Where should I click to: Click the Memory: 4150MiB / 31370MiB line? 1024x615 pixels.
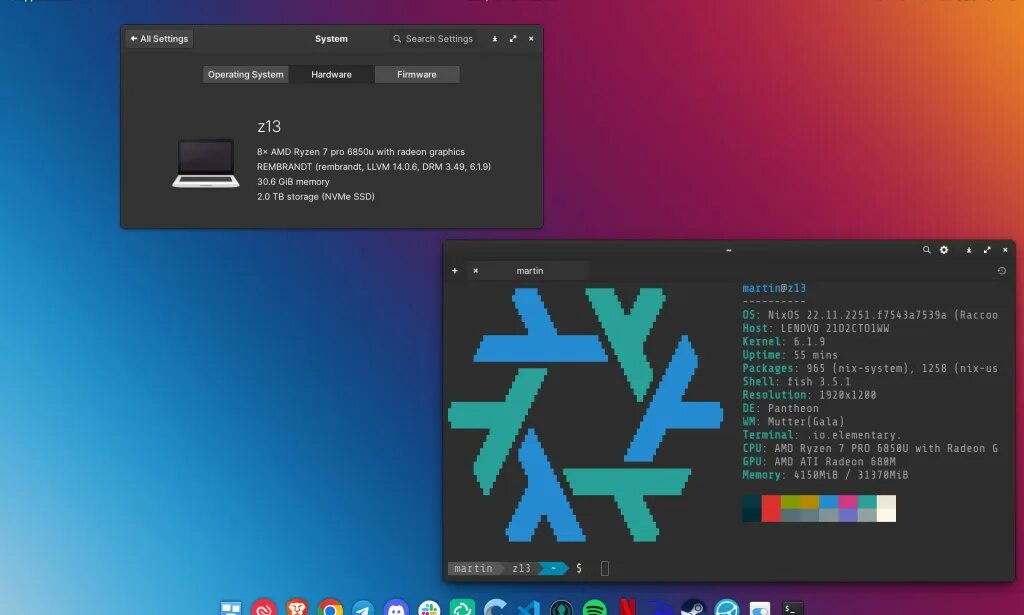825,475
